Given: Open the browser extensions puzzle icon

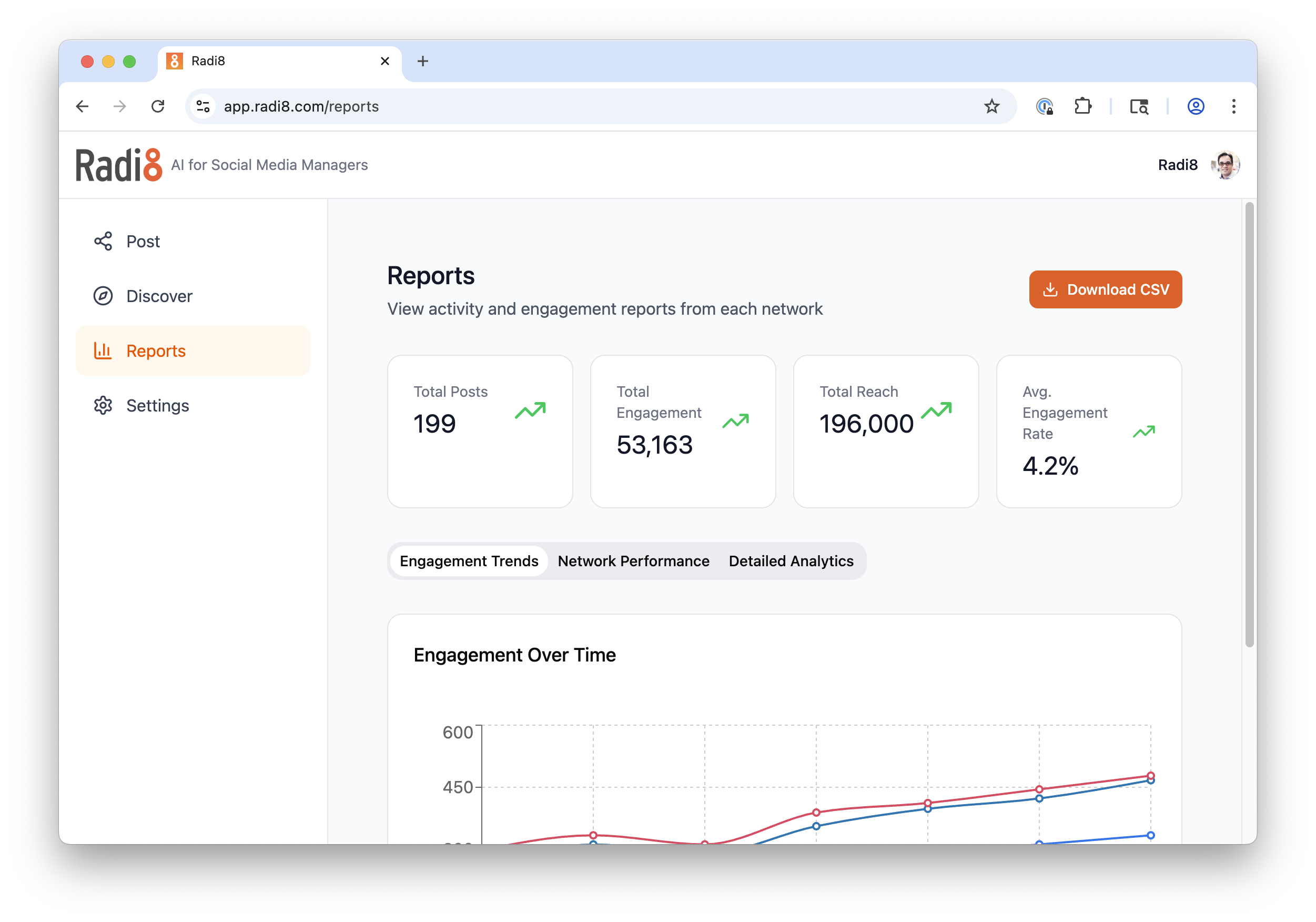Looking at the screenshot, I should coord(1082,106).
